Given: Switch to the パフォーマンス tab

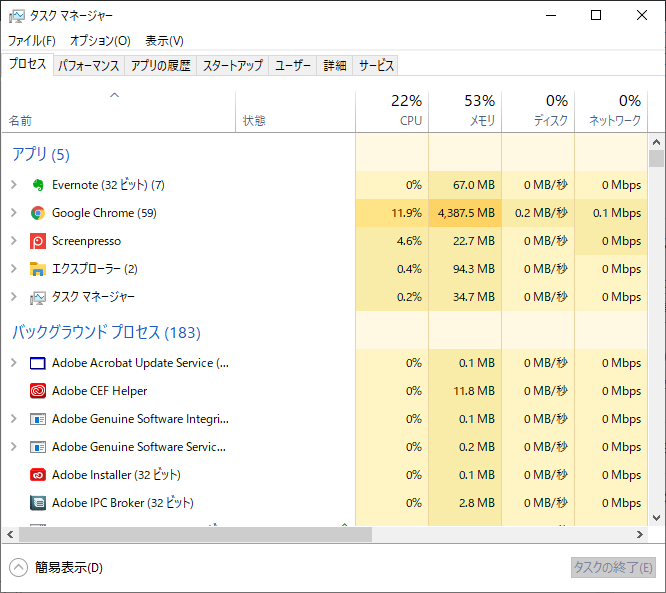Looking at the screenshot, I should click(89, 65).
